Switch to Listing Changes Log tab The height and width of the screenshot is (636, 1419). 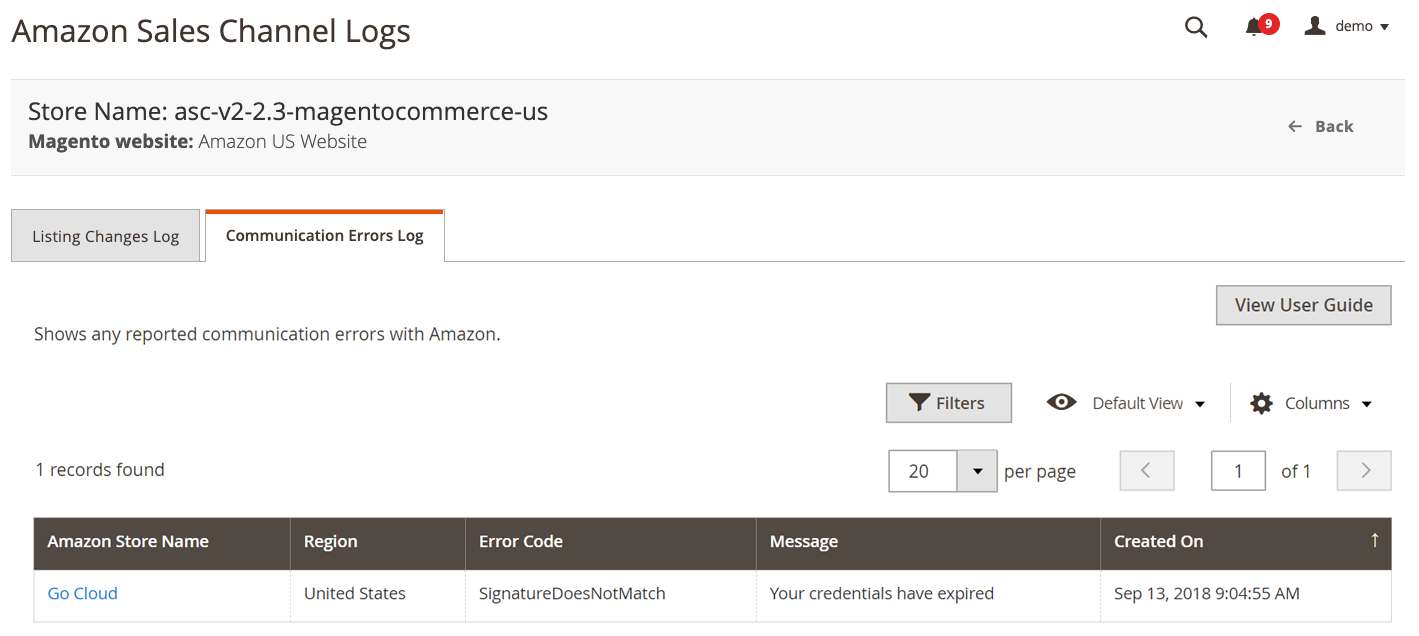[105, 236]
